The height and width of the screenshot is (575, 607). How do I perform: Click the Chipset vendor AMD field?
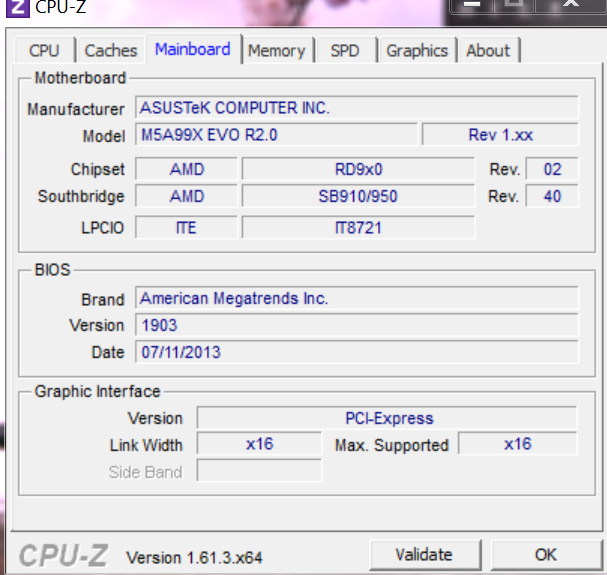point(186,169)
